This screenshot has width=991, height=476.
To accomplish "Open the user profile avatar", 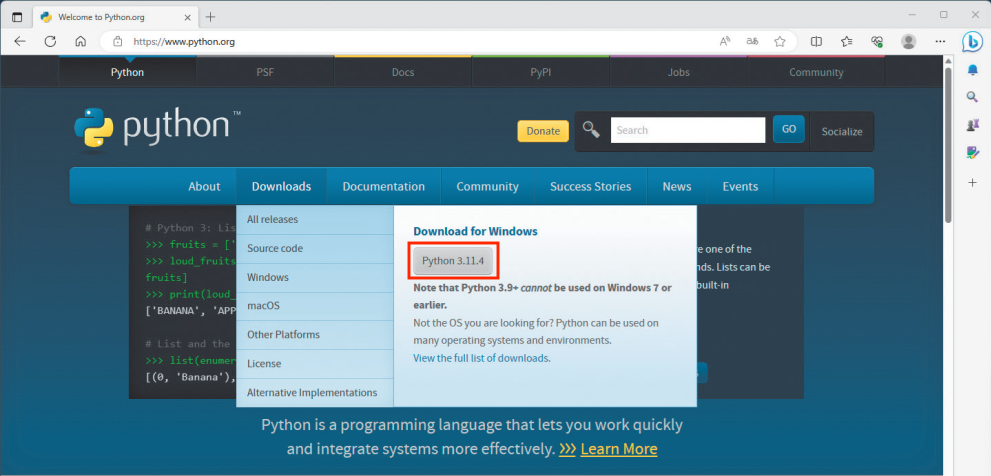I will (x=908, y=42).
